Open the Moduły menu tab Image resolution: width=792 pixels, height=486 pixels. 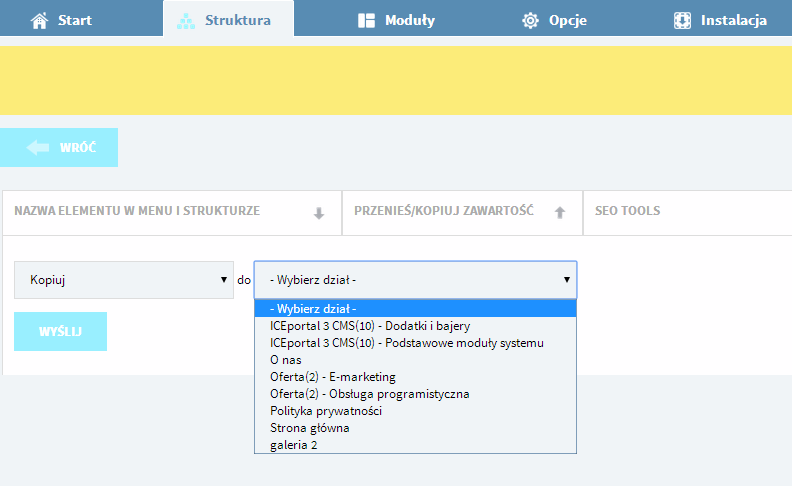[397, 21]
